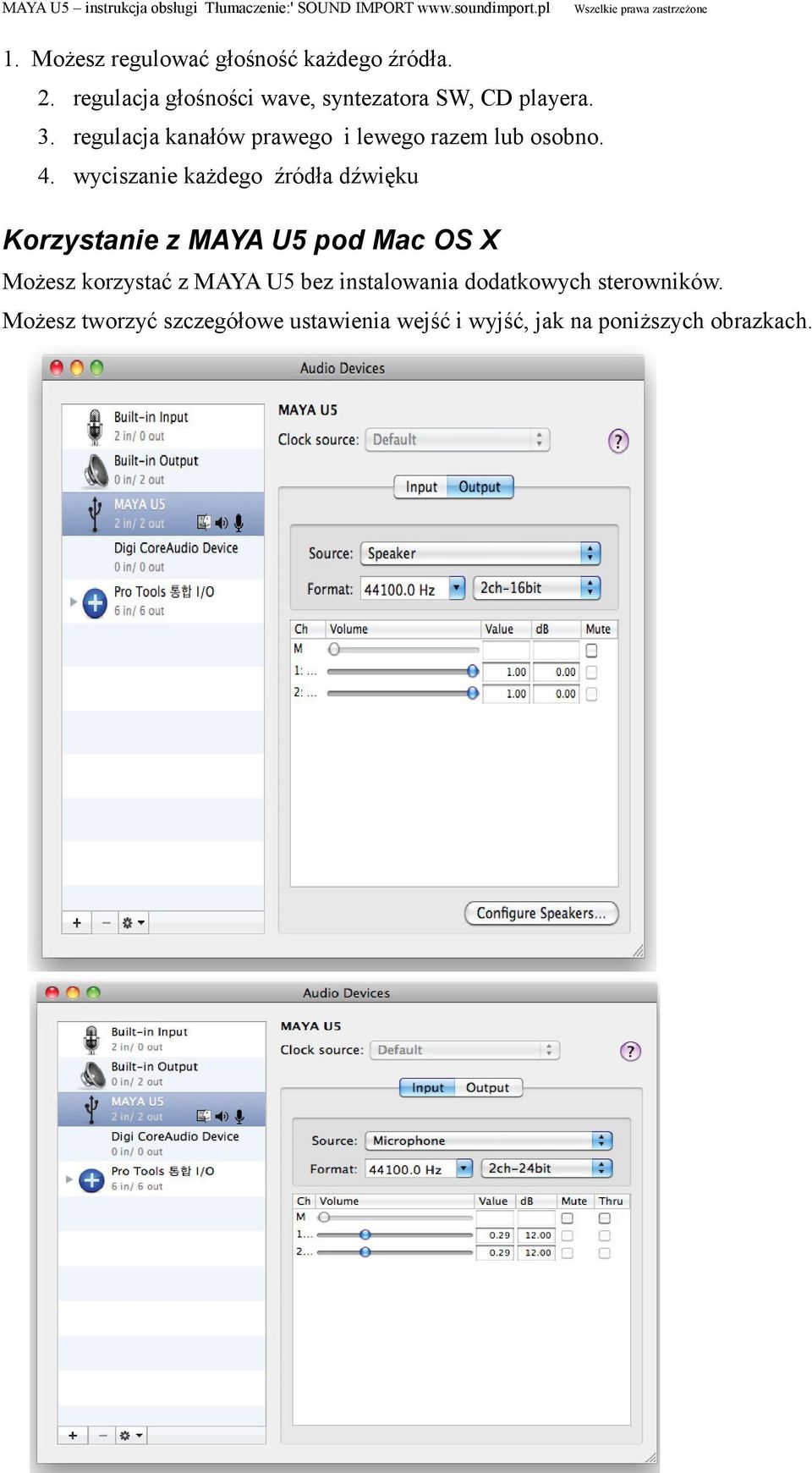Switch to Output tab, lower window

pos(488,1088)
